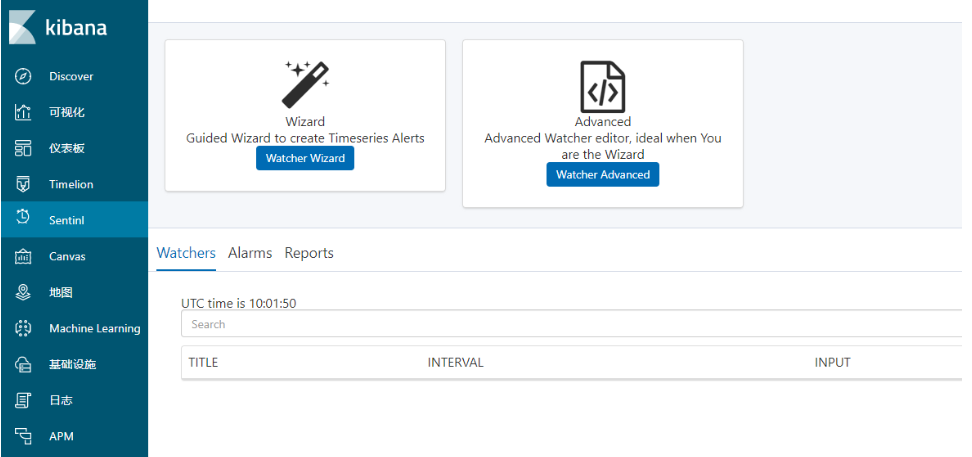Screen dimensions: 972x457
Task: Click the Watcher Advanced button
Action: coord(603,174)
